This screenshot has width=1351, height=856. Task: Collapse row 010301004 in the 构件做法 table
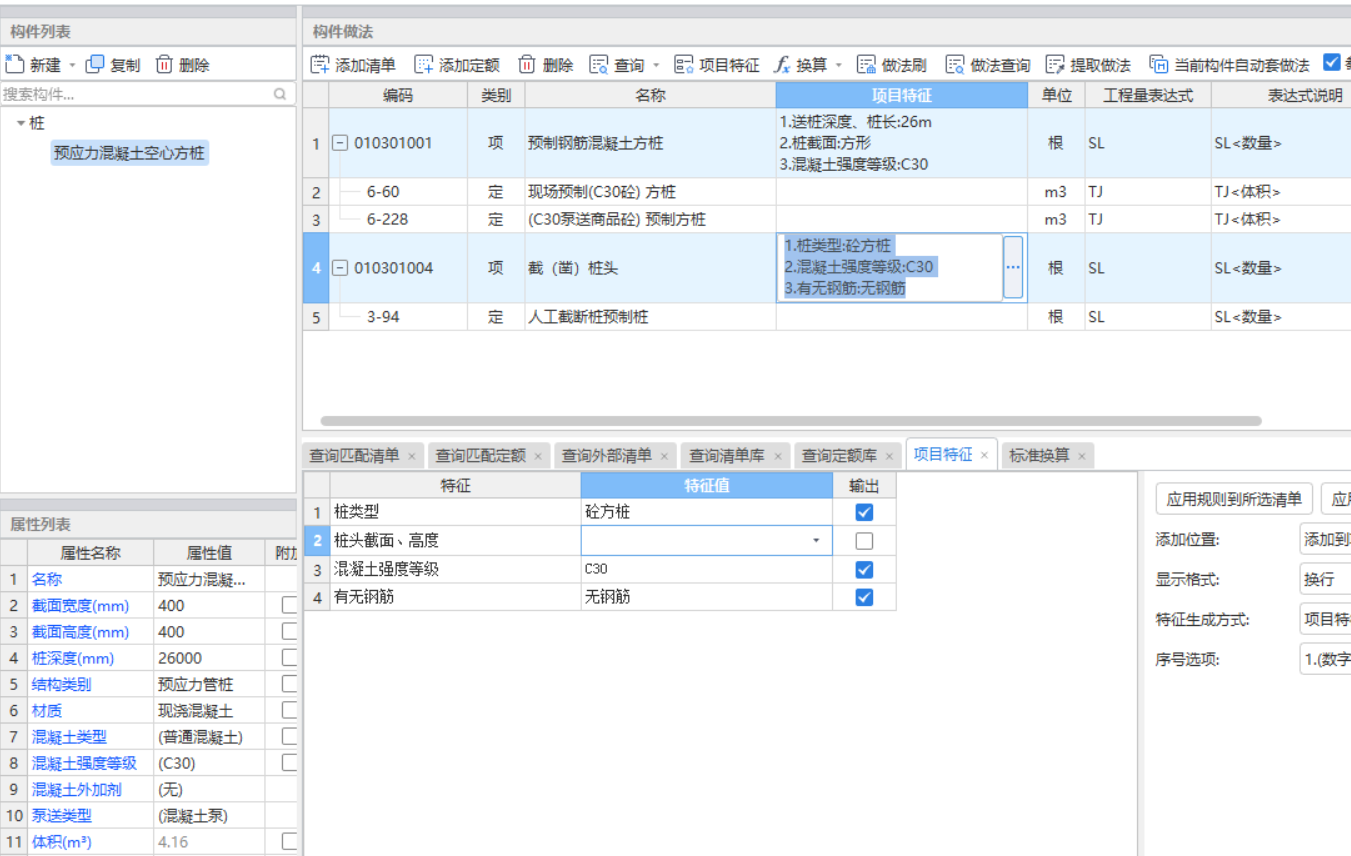click(340, 268)
